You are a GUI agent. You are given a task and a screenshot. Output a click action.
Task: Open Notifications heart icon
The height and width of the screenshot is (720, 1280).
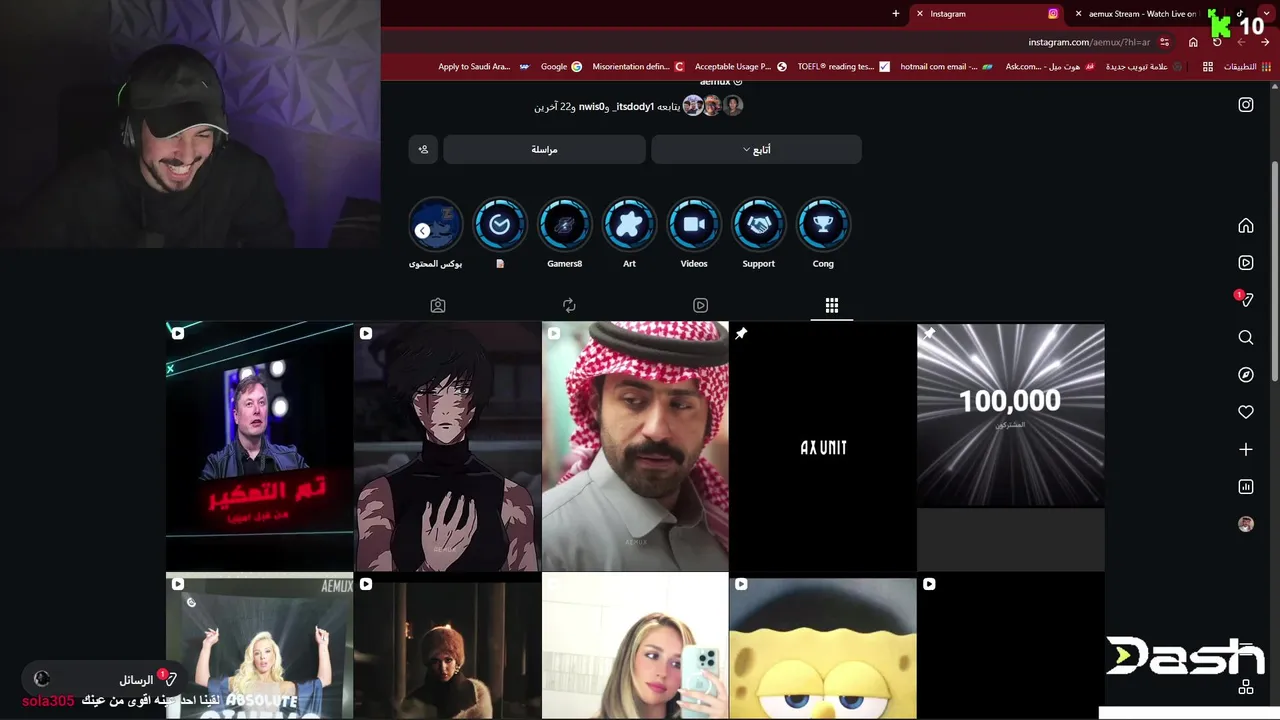pos(1246,412)
